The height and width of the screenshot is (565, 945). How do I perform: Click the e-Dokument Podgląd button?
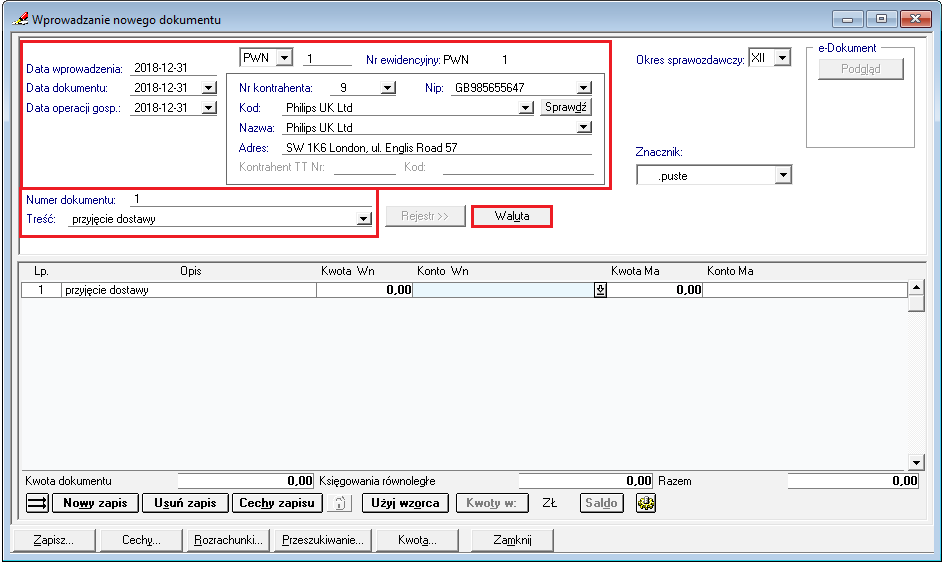click(861, 69)
